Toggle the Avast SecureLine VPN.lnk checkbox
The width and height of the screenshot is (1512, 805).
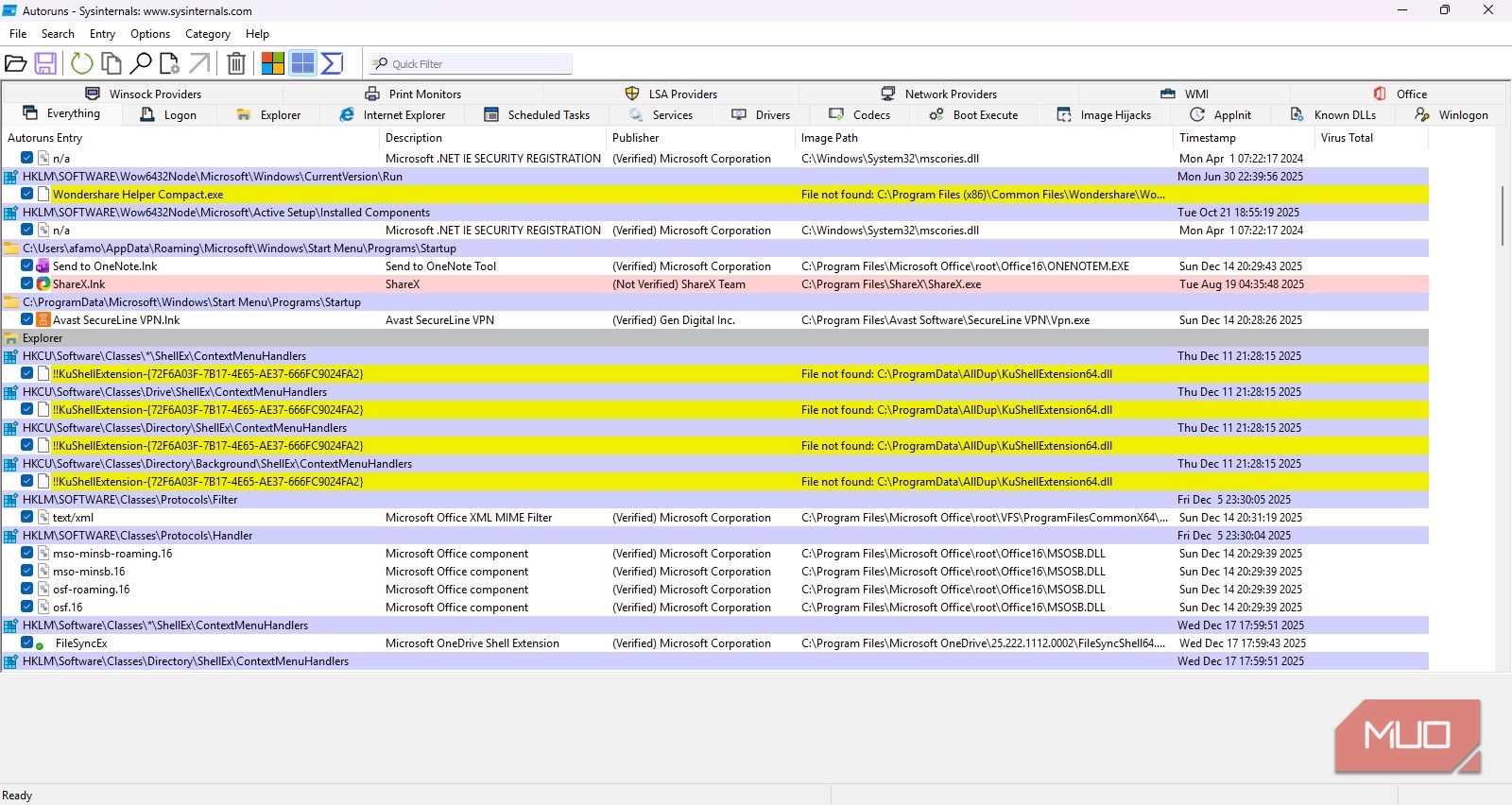point(27,319)
